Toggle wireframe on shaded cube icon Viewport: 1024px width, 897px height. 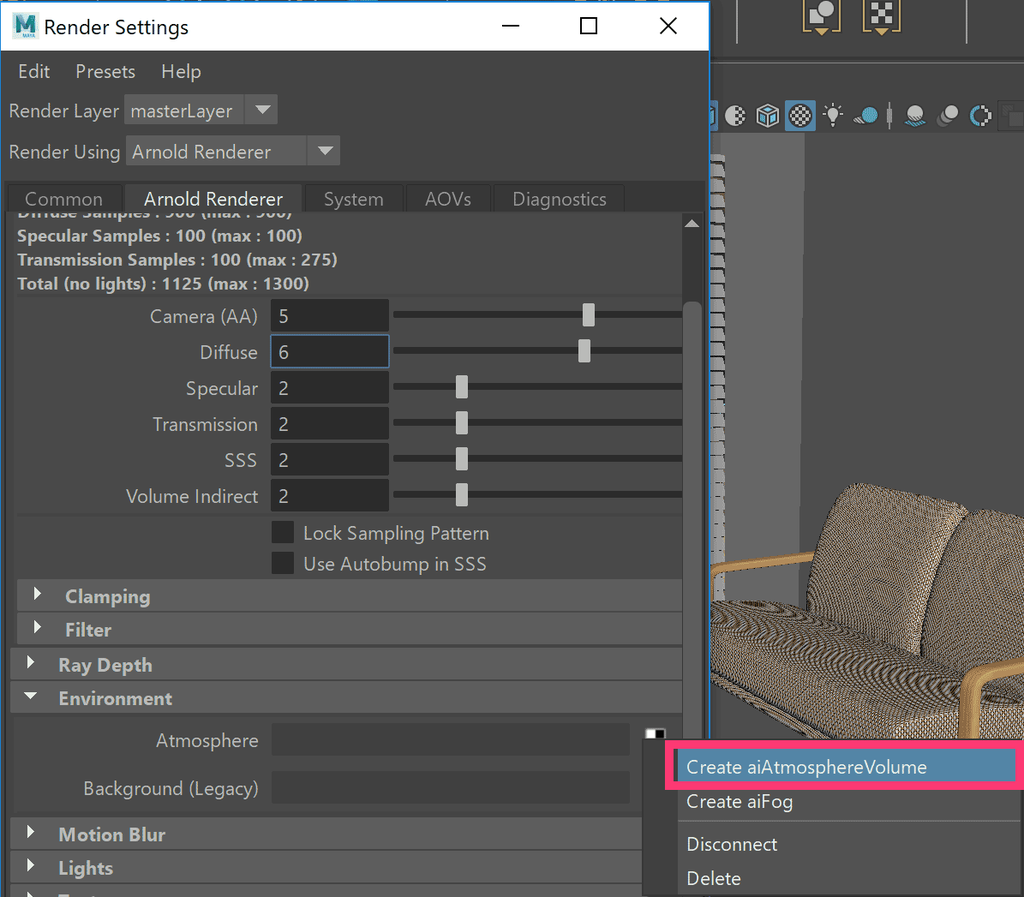tap(767, 116)
